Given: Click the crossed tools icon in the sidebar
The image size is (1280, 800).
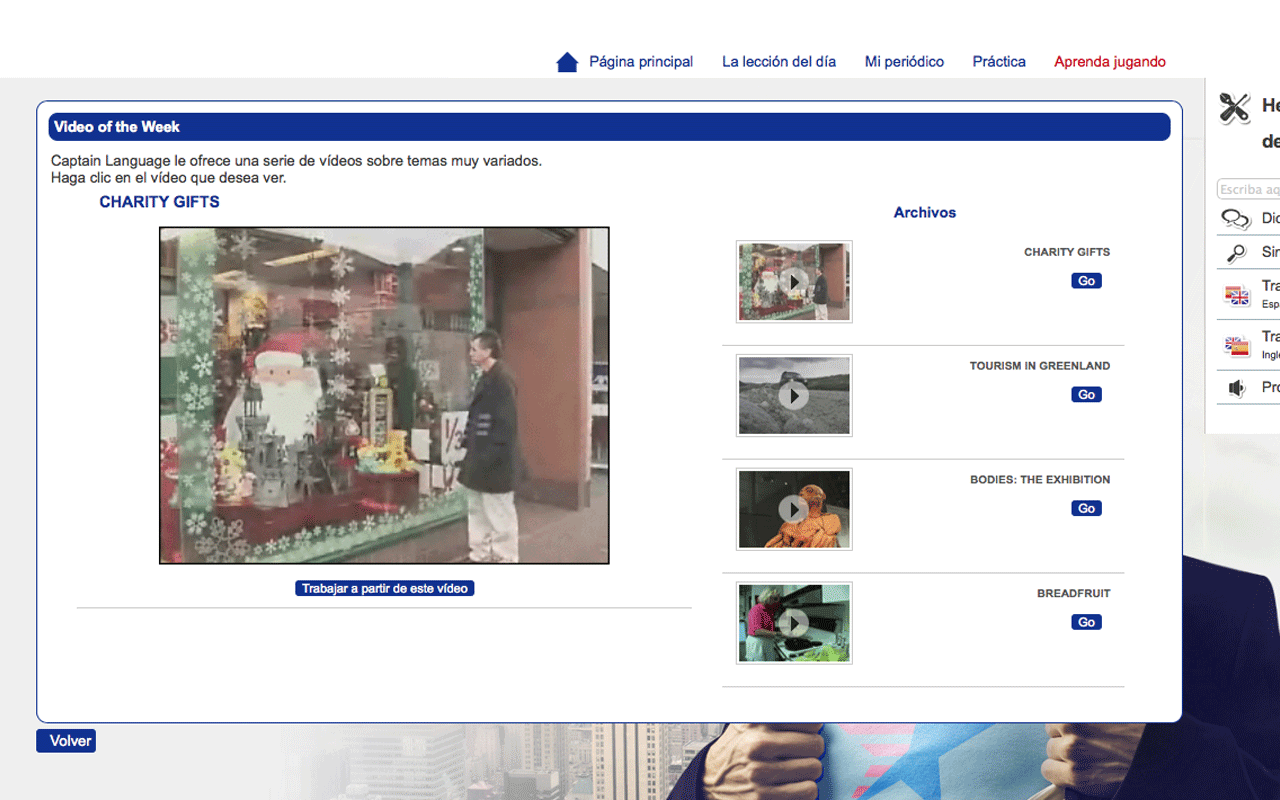Looking at the screenshot, I should point(1235,108).
